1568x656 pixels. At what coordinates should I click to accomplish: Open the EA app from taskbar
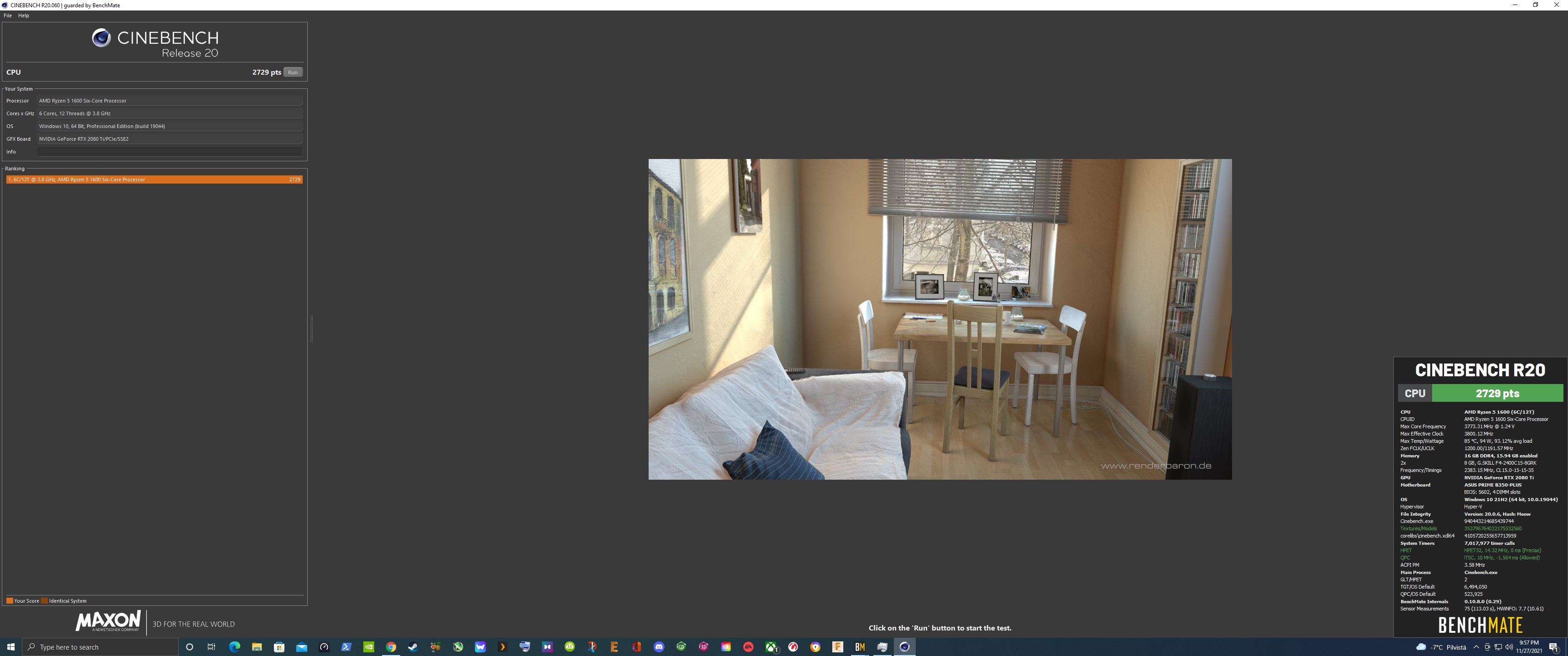tap(748, 647)
